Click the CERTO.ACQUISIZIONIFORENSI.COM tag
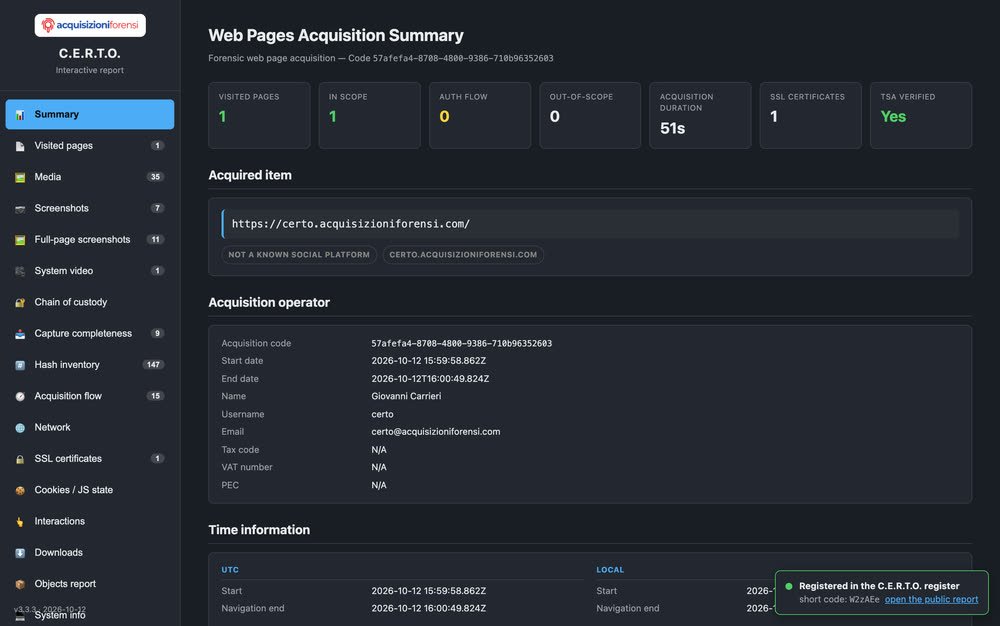Image resolution: width=1000 pixels, height=626 pixels. [x=463, y=254]
